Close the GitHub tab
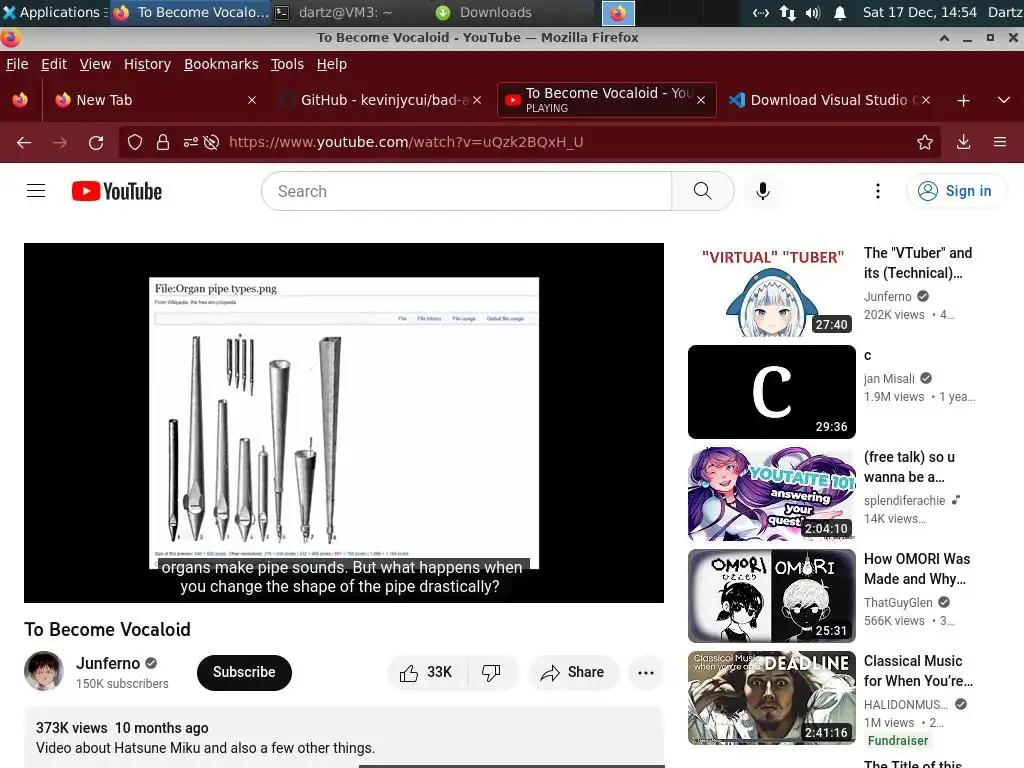This screenshot has height=768, width=1024. click(x=477, y=100)
